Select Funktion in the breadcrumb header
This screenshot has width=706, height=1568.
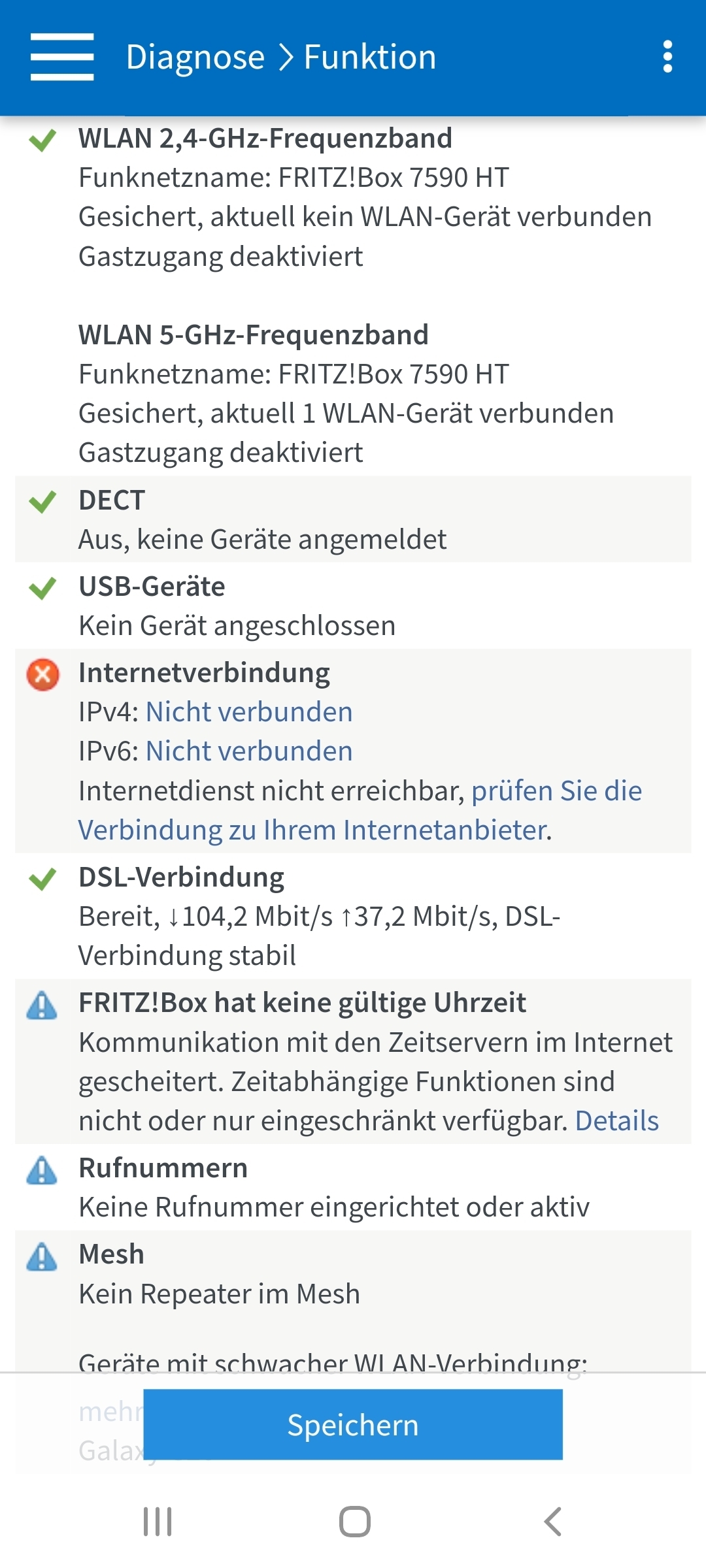(x=370, y=57)
